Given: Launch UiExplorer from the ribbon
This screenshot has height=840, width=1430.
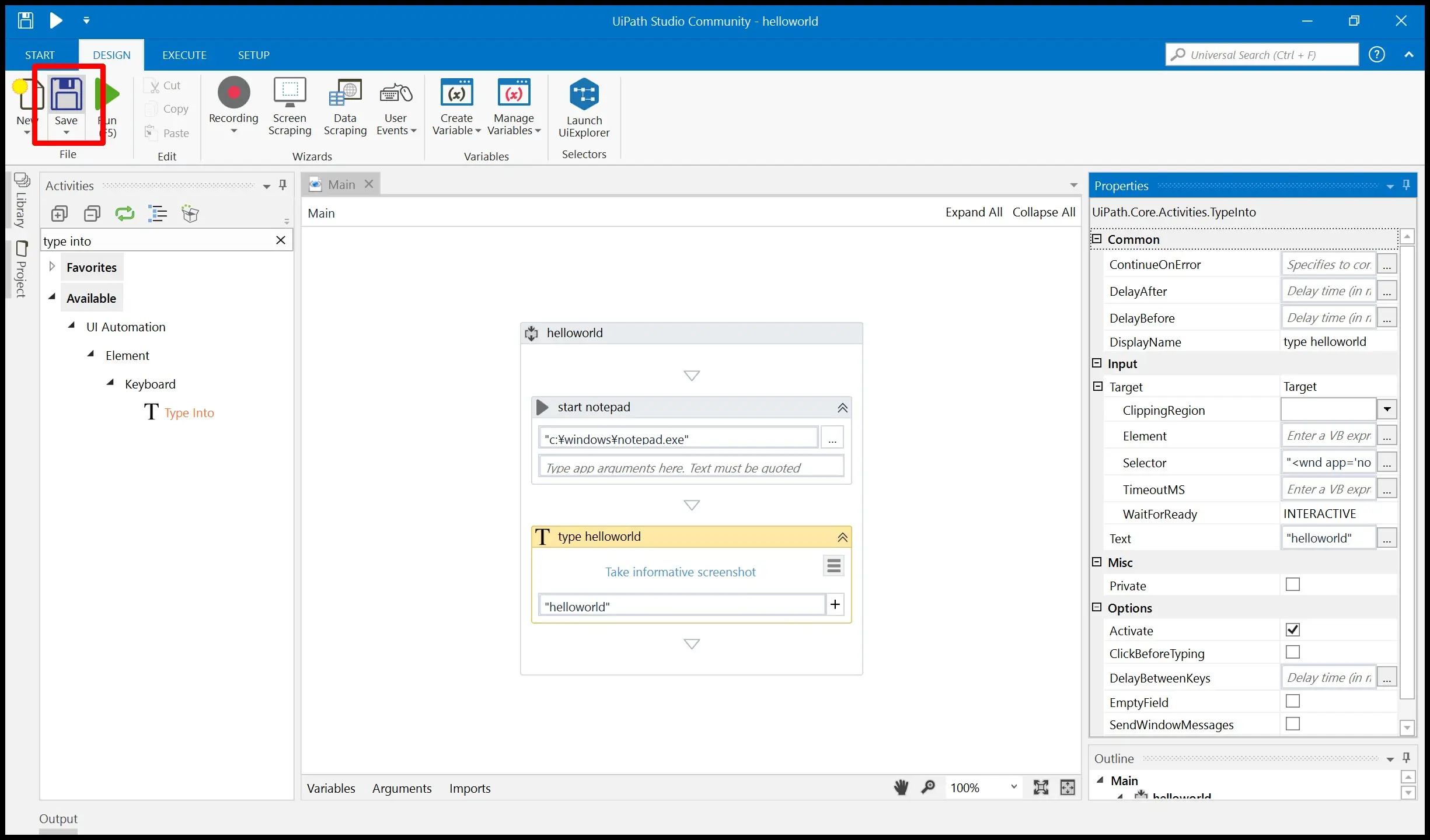Looking at the screenshot, I should click(x=584, y=108).
